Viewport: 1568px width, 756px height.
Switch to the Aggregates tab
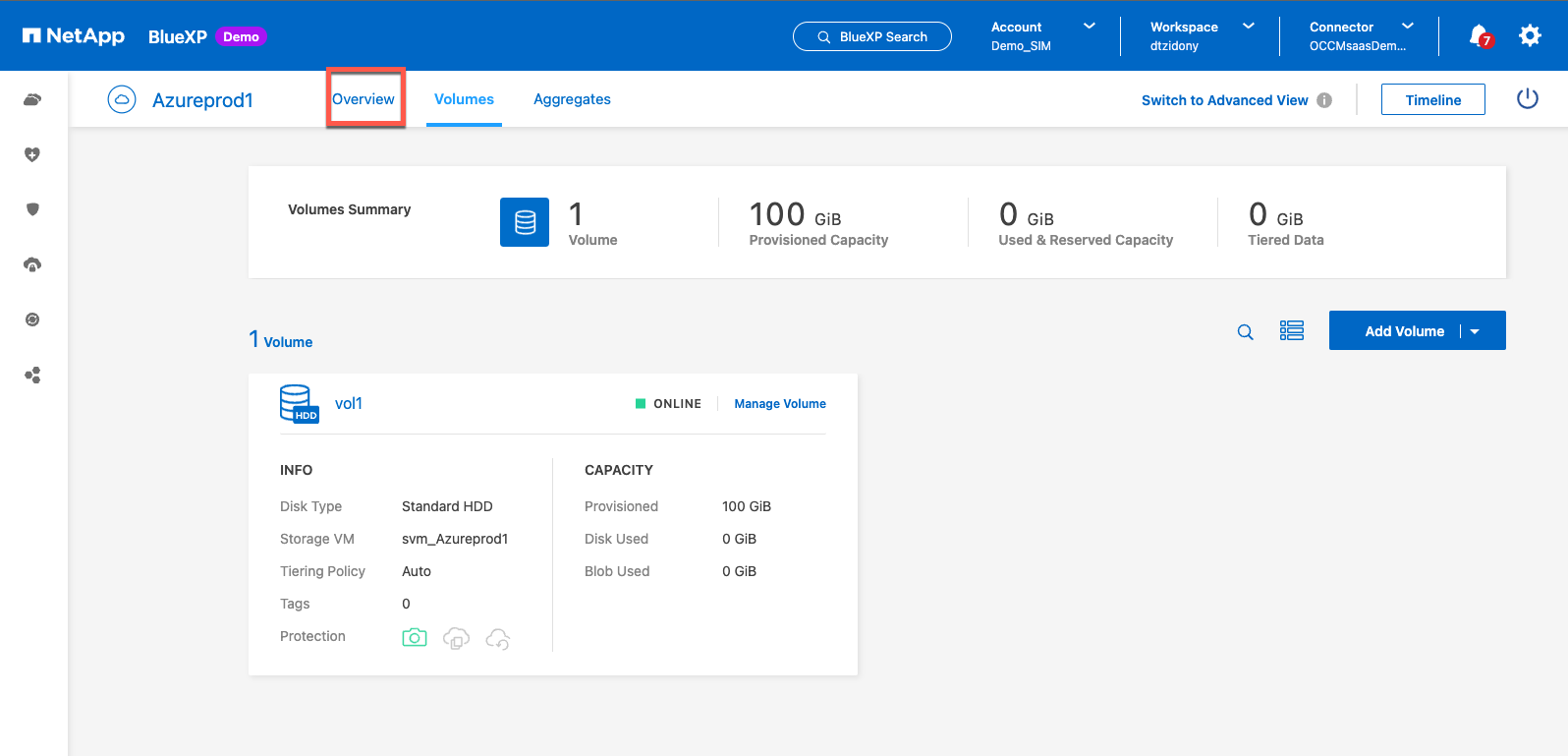coord(572,99)
